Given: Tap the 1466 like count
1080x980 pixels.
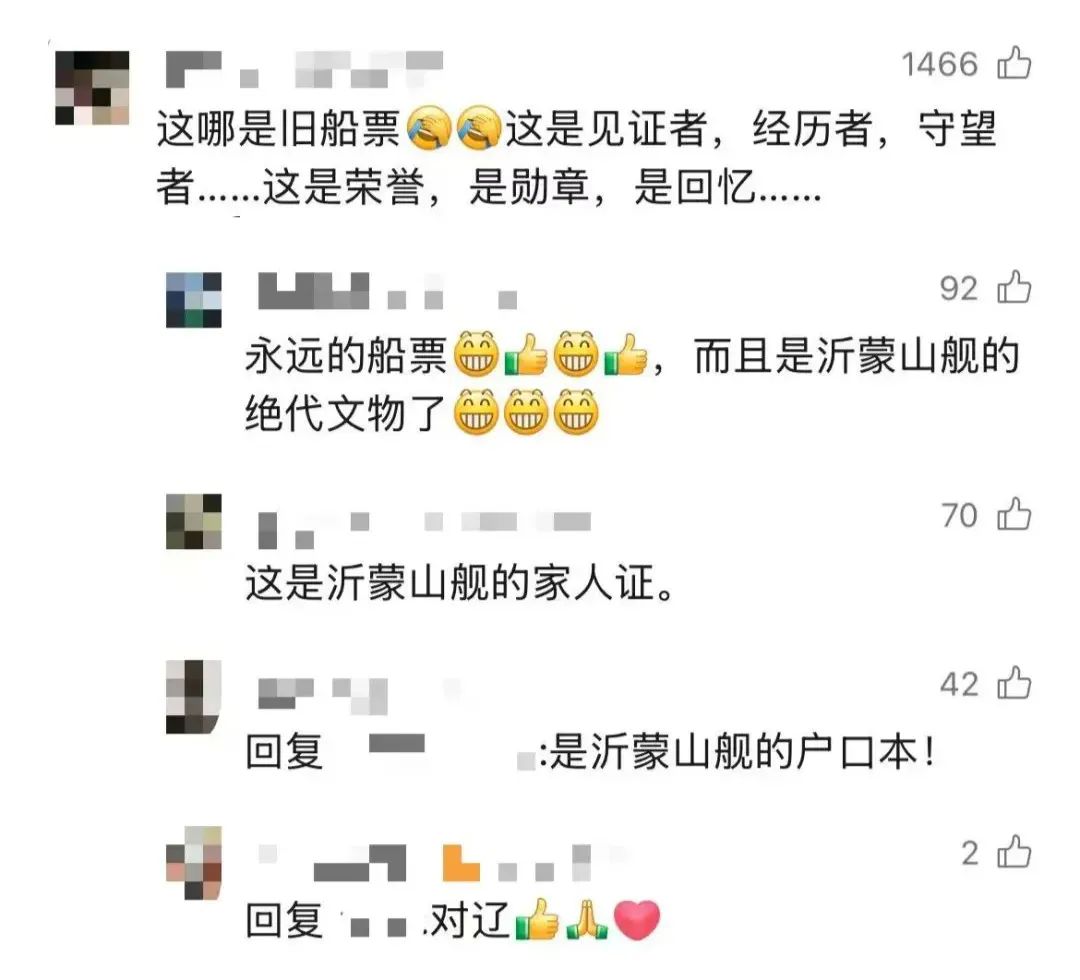Looking at the screenshot, I should [x=939, y=64].
